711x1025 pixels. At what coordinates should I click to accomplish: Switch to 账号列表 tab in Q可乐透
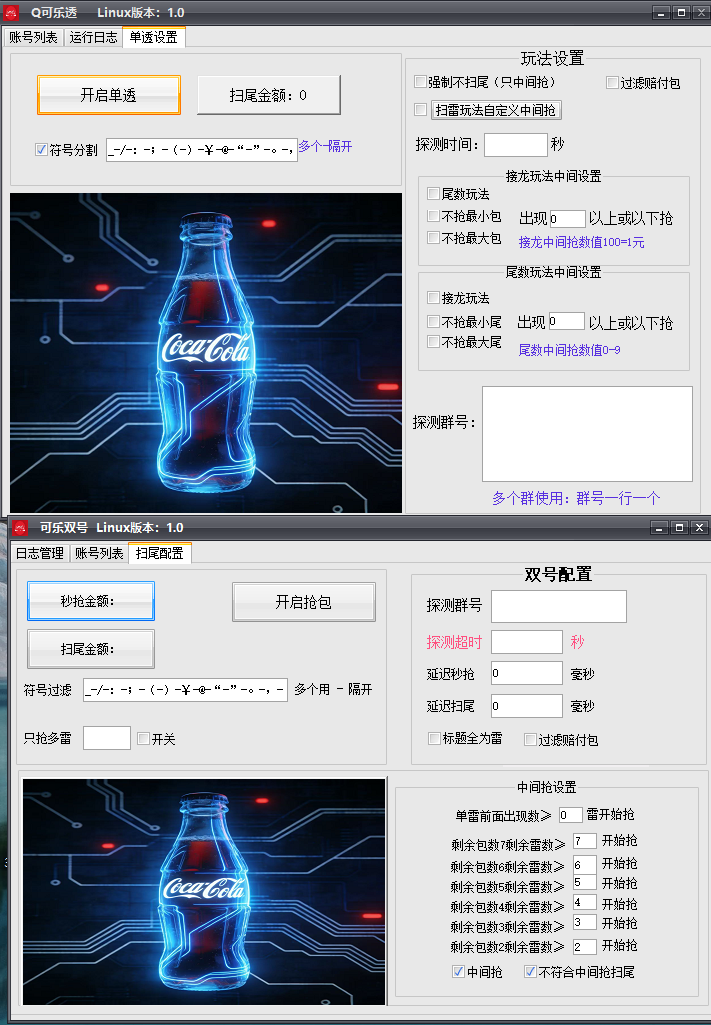33,37
